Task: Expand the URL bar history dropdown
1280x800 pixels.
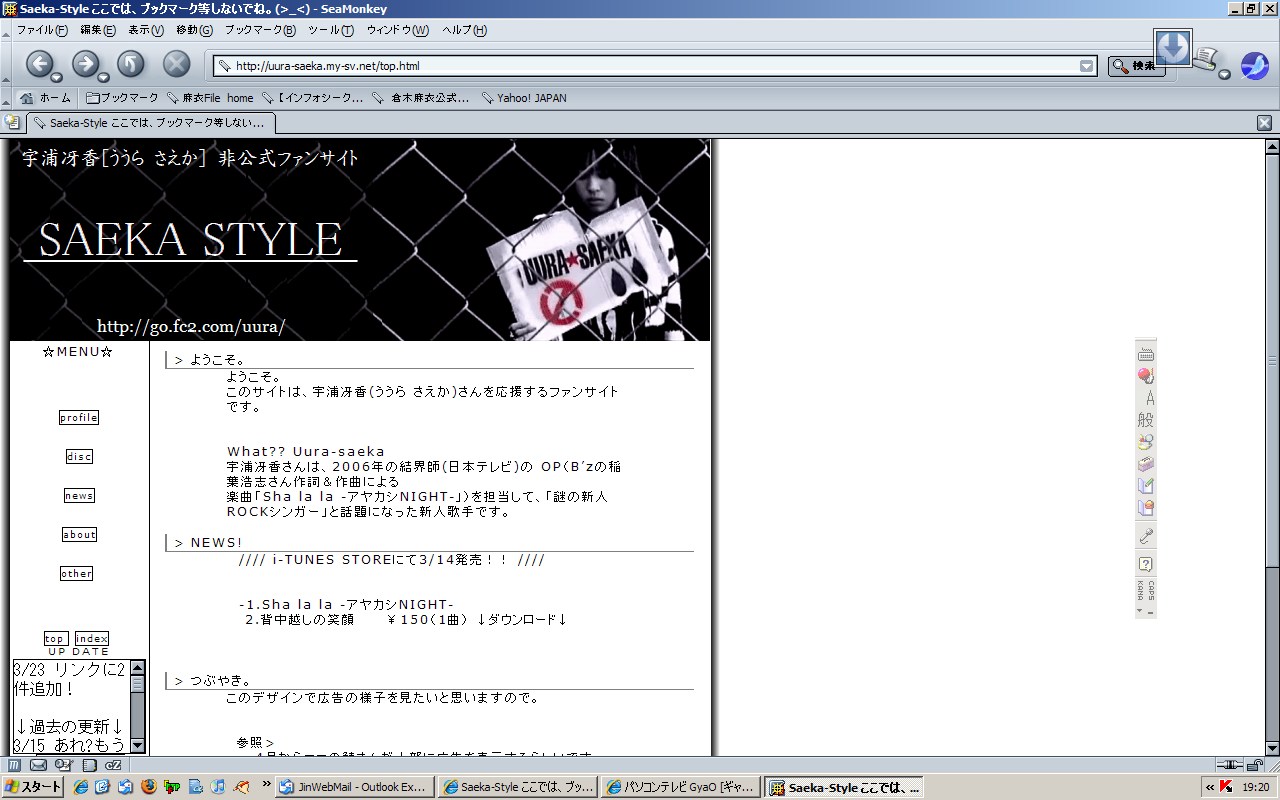Action: tap(1086, 66)
